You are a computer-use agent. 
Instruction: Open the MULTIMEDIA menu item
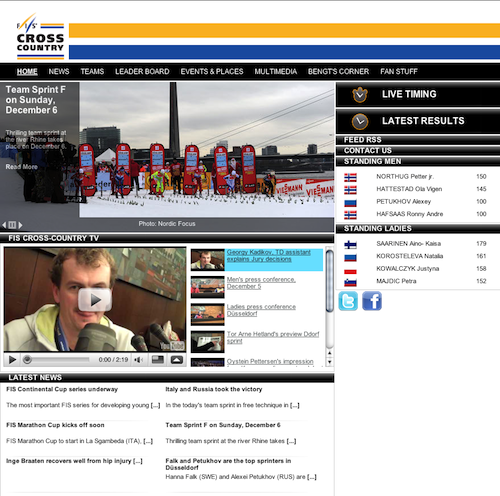pos(276,72)
